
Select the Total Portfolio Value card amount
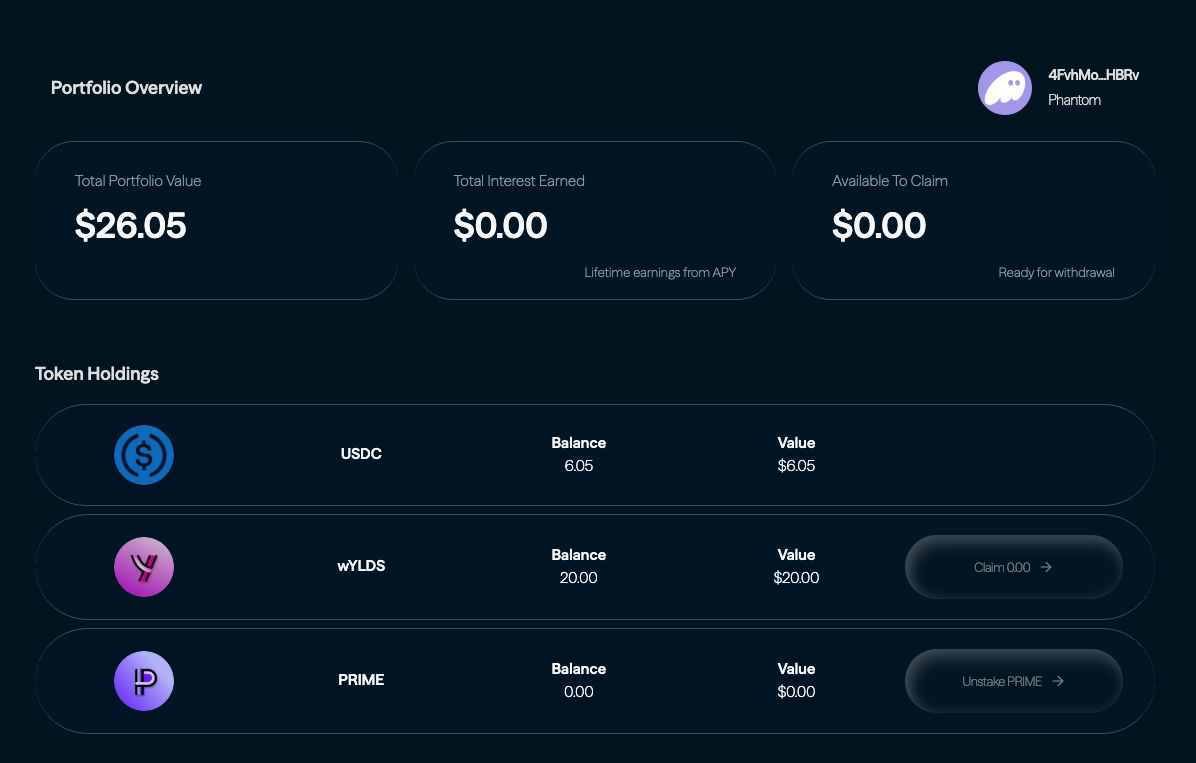pyautogui.click(x=131, y=225)
